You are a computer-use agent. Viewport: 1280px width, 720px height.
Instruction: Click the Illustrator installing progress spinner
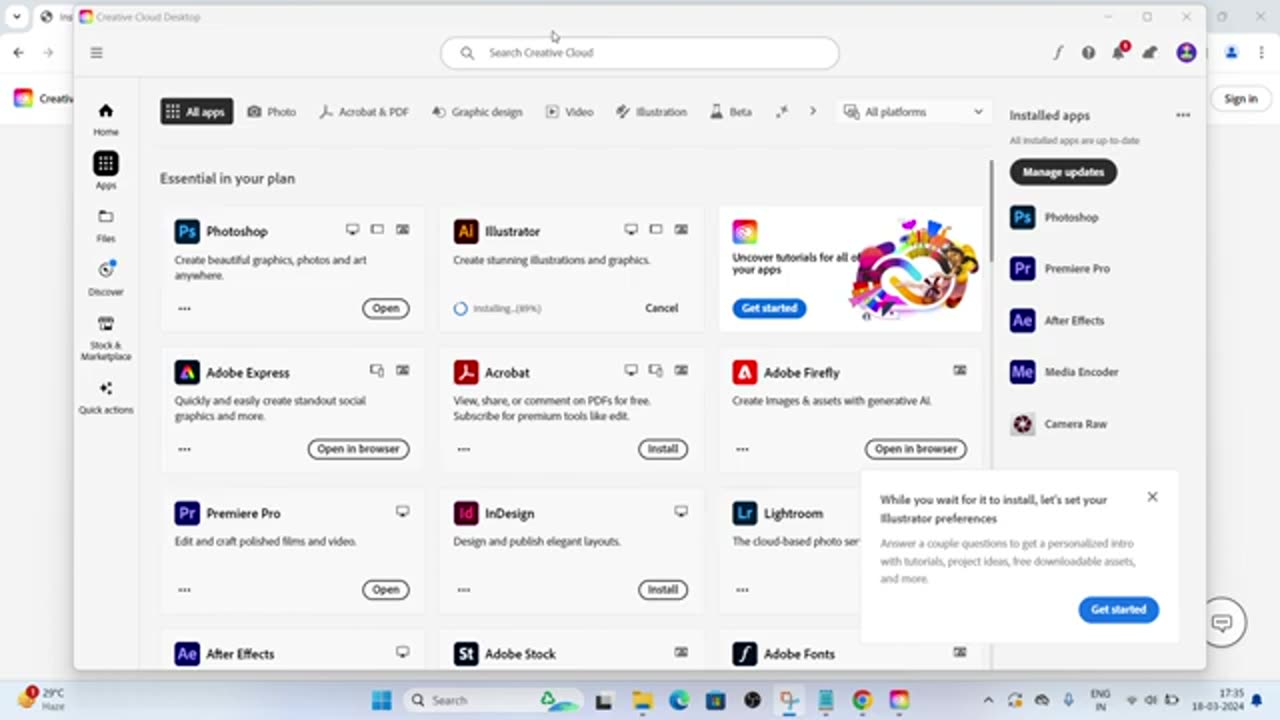coord(460,308)
